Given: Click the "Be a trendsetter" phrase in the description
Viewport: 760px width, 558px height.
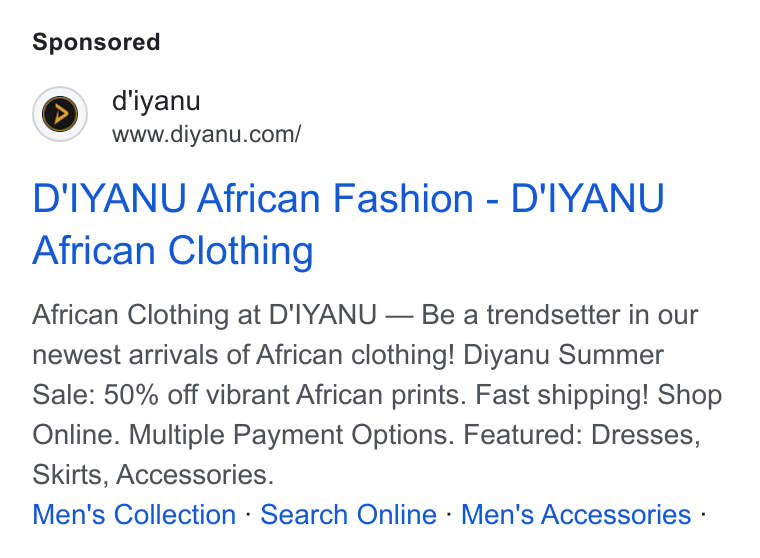Looking at the screenshot, I should point(521,315).
